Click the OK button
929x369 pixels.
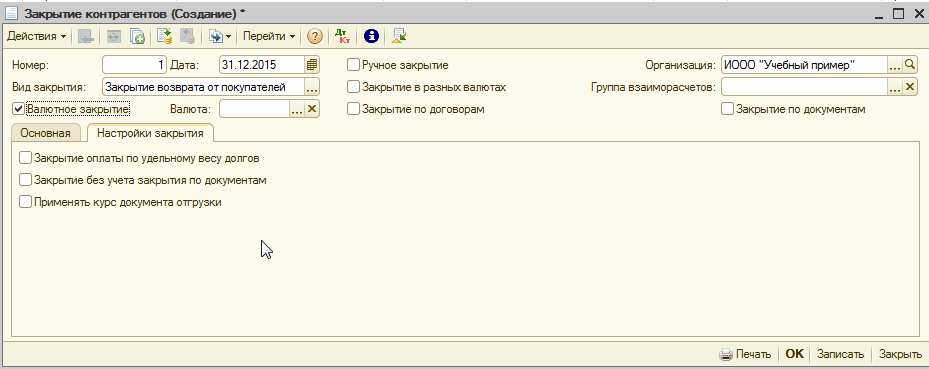tap(795, 354)
